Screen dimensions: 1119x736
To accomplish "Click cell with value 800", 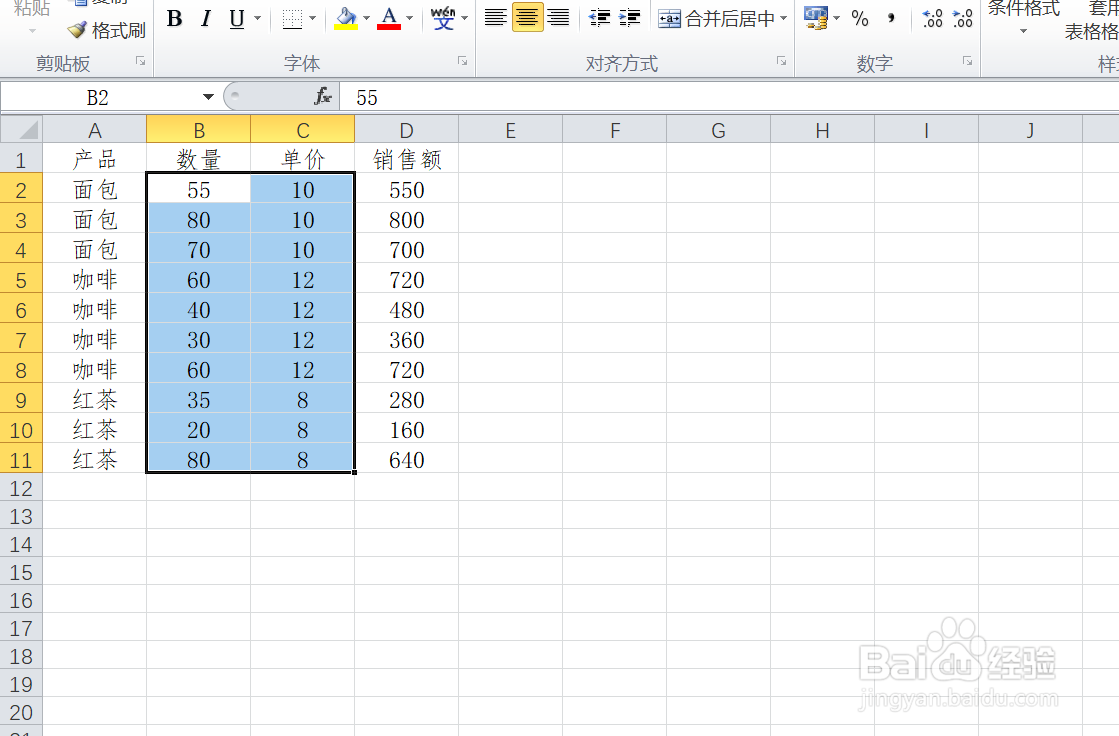I will pyautogui.click(x=407, y=220).
